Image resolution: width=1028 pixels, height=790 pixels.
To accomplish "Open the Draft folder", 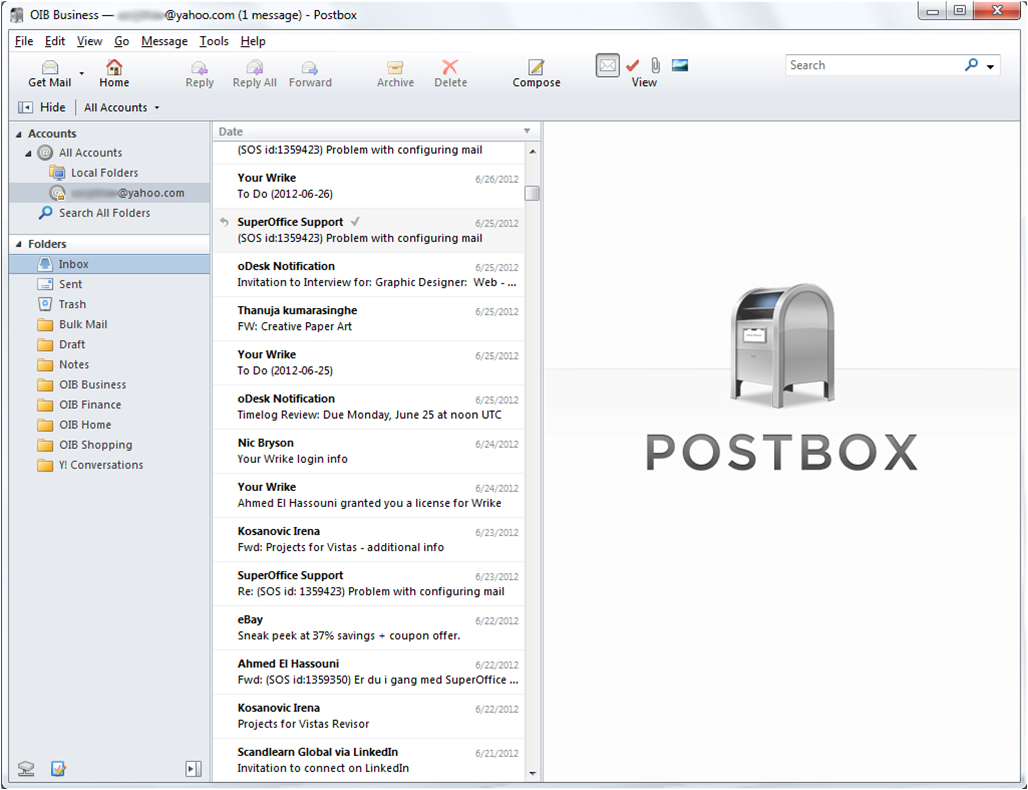I will click(72, 344).
